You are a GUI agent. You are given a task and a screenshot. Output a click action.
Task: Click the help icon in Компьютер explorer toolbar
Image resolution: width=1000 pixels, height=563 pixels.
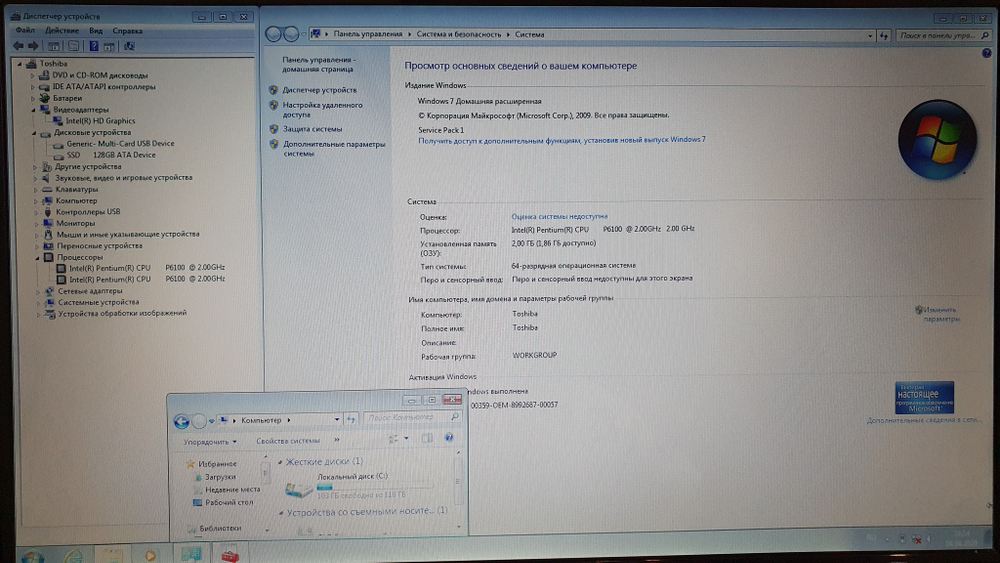pyautogui.click(x=449, y=437)
